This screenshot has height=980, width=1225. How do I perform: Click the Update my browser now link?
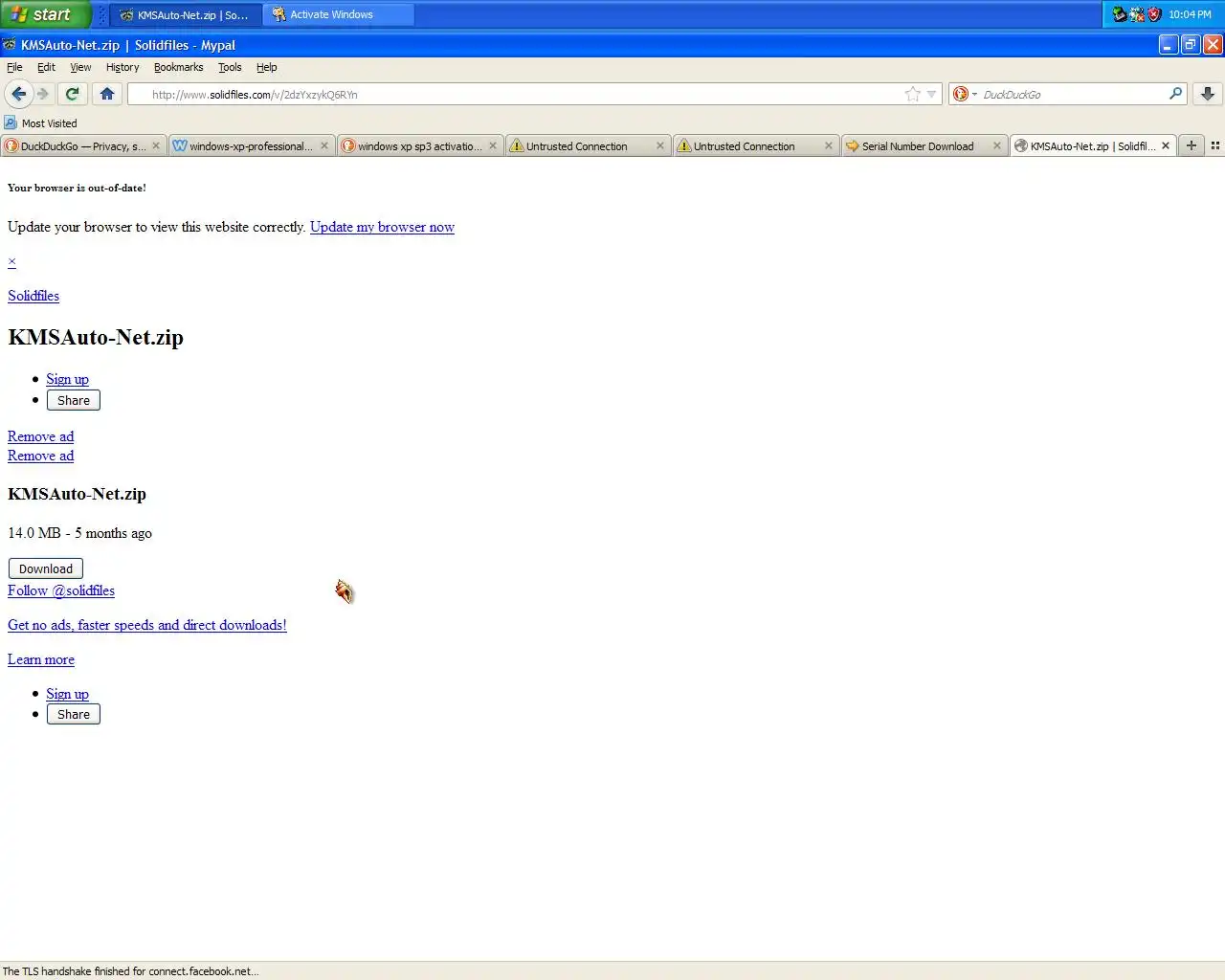(382, 227)
